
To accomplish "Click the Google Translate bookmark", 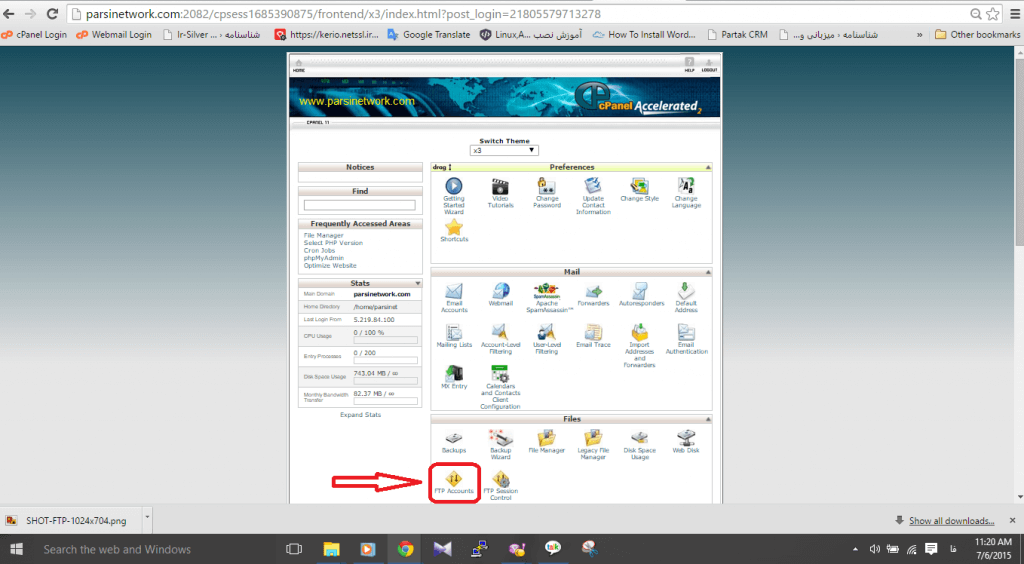I will [428, 34].
